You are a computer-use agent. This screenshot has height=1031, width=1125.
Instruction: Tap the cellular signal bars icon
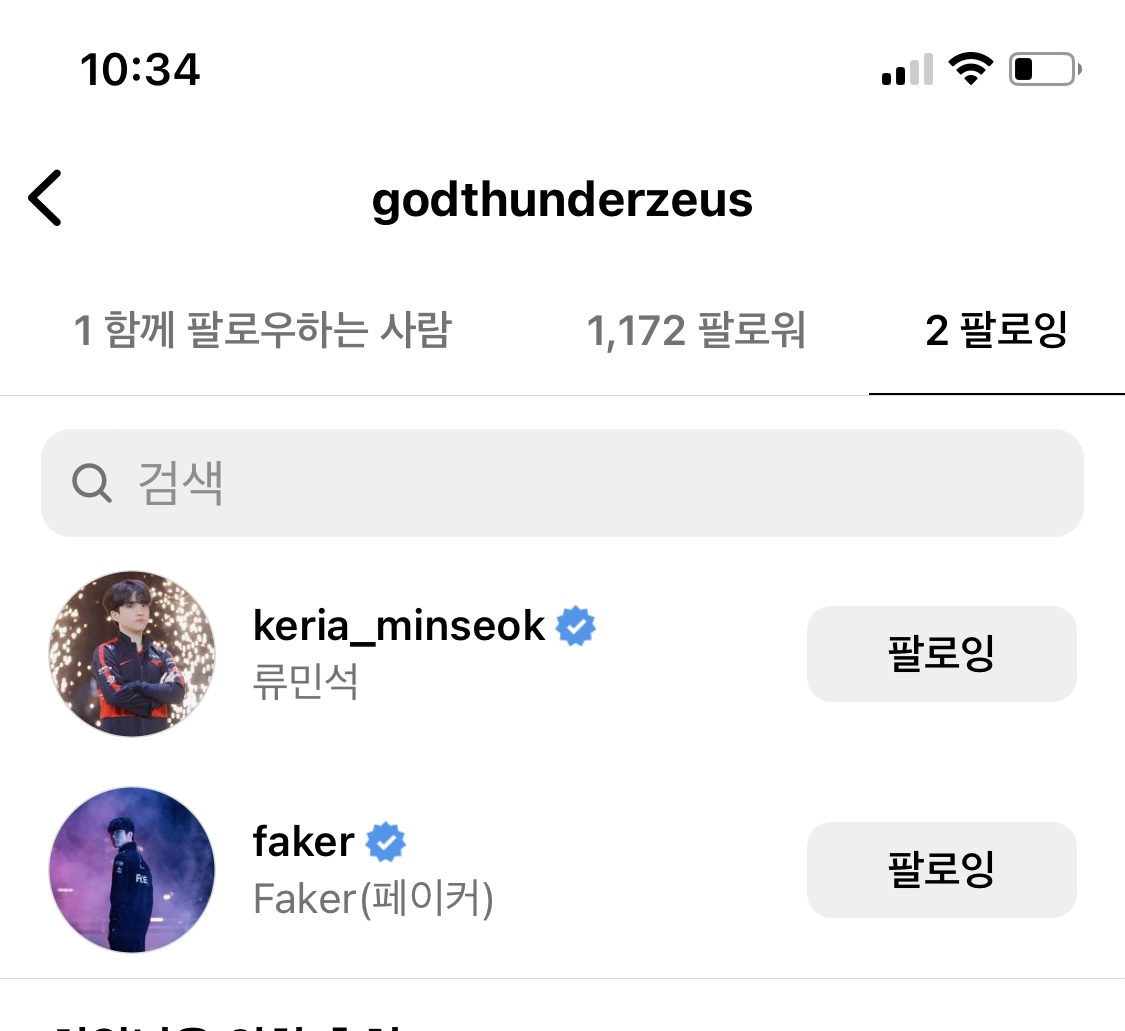pos(908,70)
